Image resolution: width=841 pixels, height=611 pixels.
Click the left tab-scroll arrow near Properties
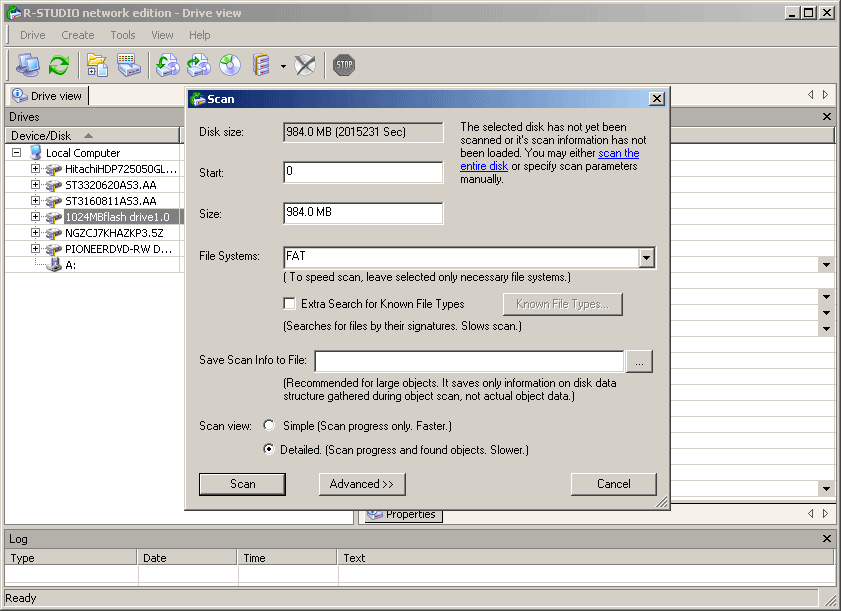pos(810,513)
